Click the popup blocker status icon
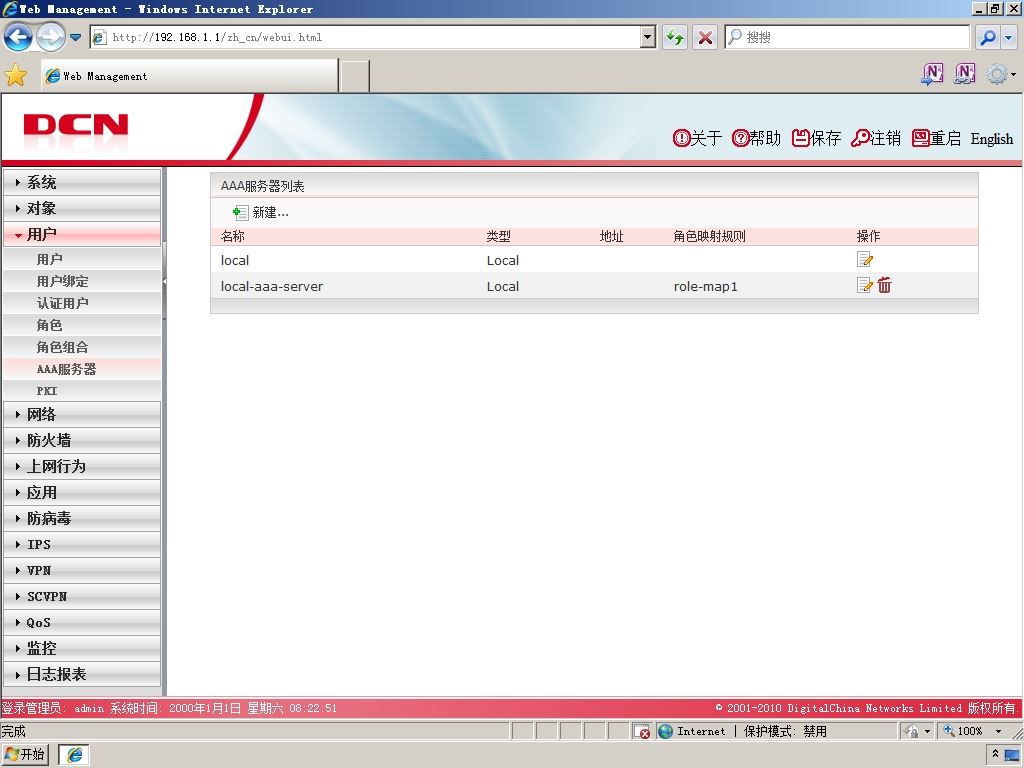Image resolution: width=1024 pixels, height=768 pixels. (642, 731)
